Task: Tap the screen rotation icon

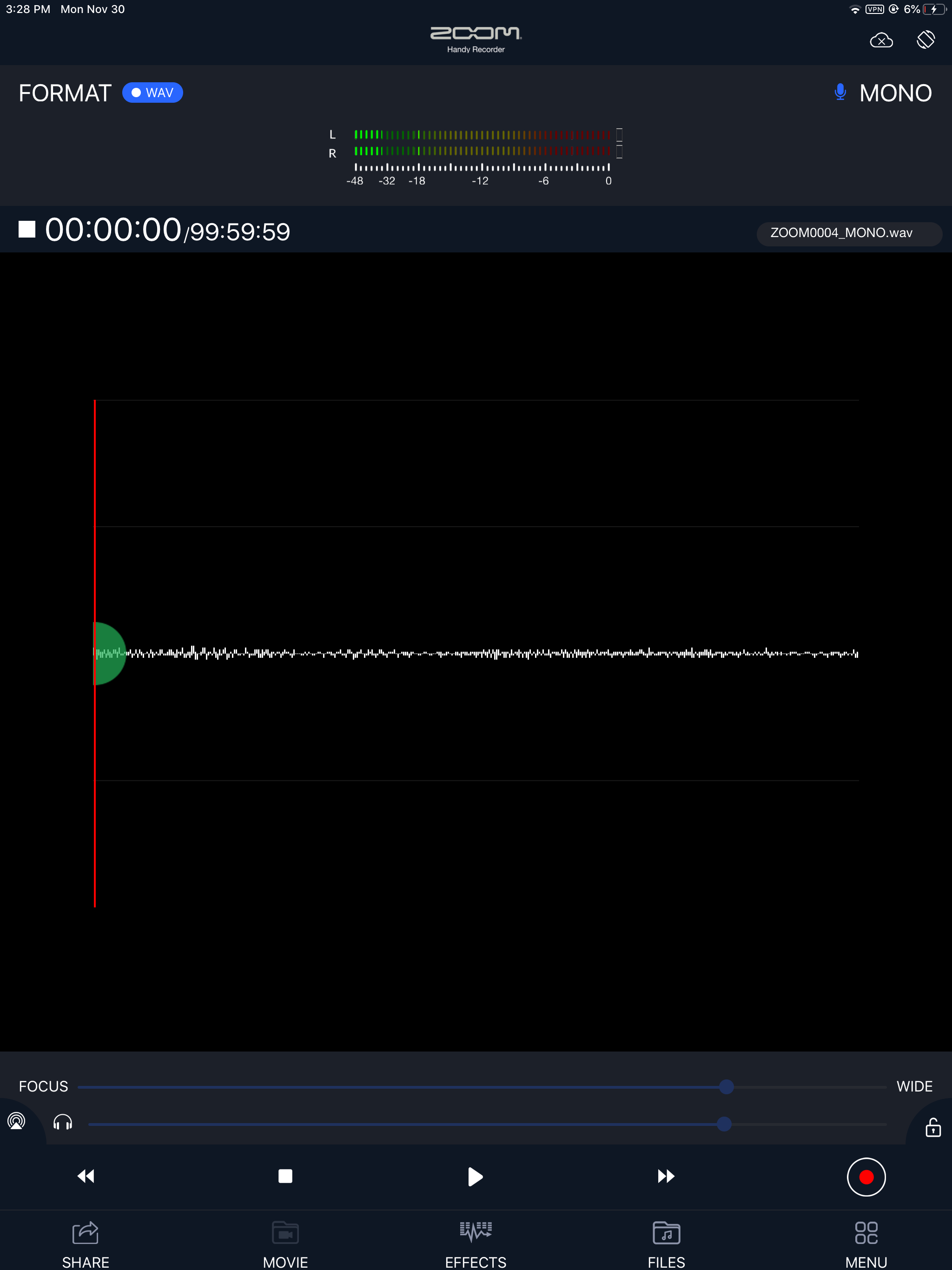Action: click(925, 40)
